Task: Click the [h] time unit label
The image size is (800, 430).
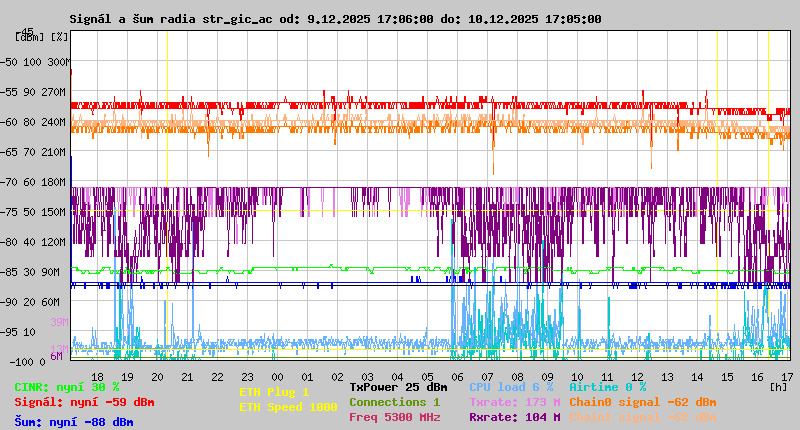Action: coord(778,386)
